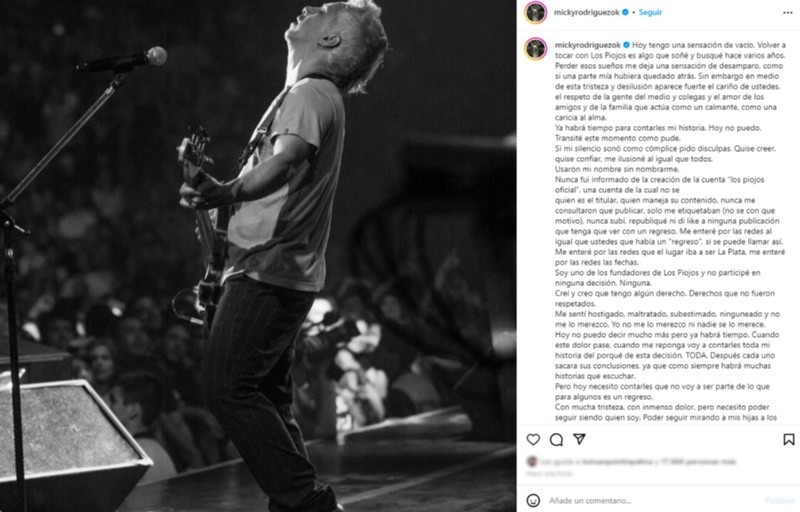The image size is (800, 512).
Task: Click the small liker avatar beside the likes text
Action: 532,462
